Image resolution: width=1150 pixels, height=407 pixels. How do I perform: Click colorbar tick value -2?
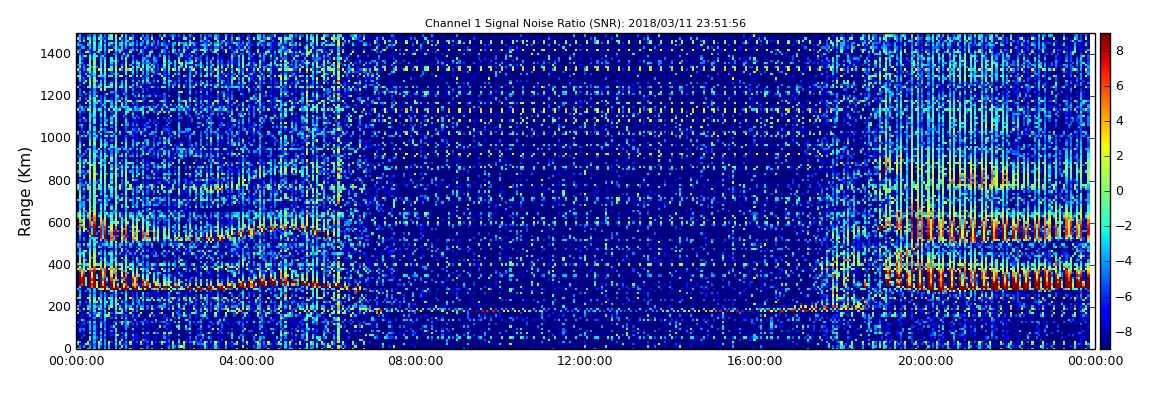click(1123, 226)
